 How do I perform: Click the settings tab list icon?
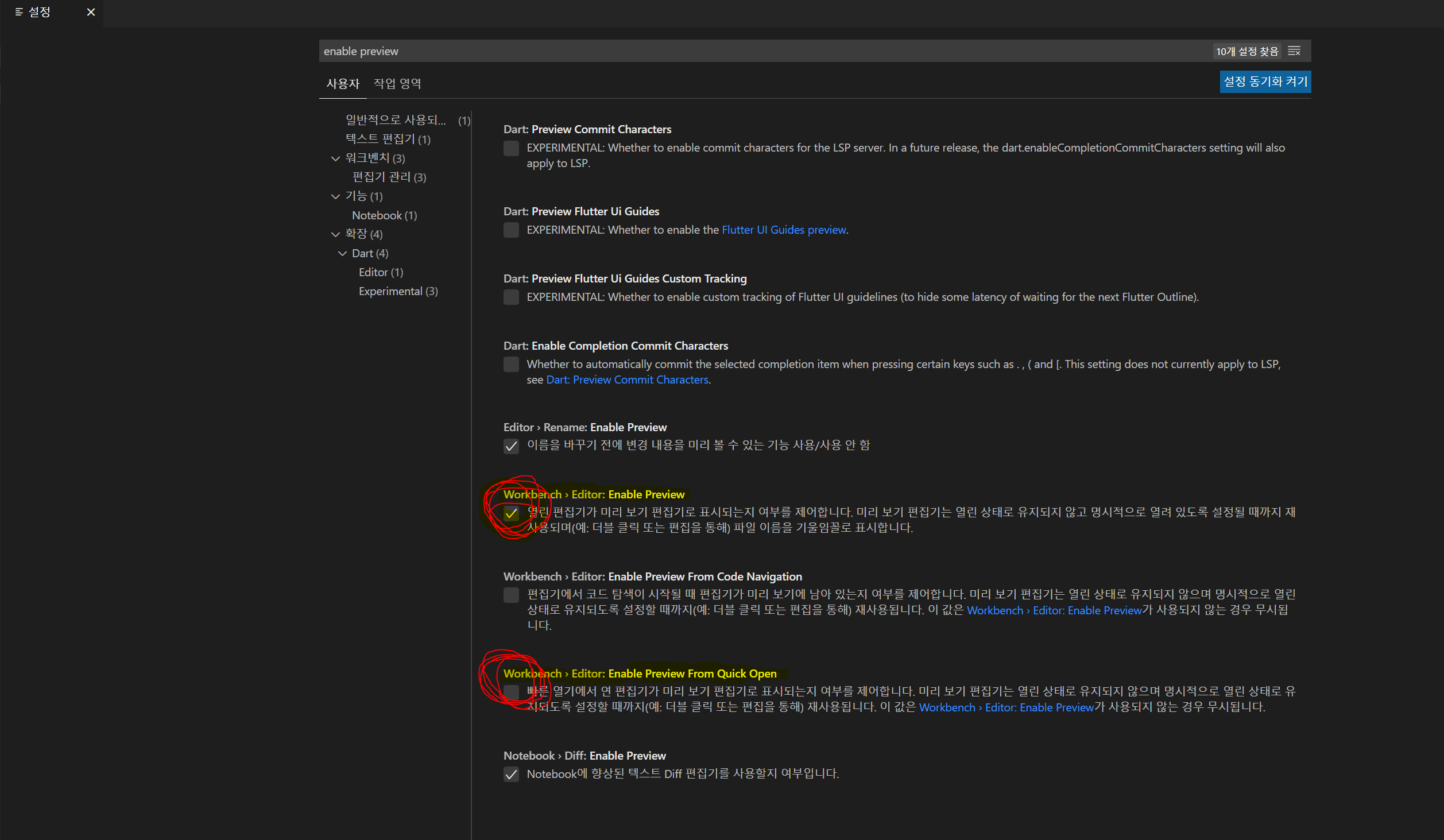[19, 12]
